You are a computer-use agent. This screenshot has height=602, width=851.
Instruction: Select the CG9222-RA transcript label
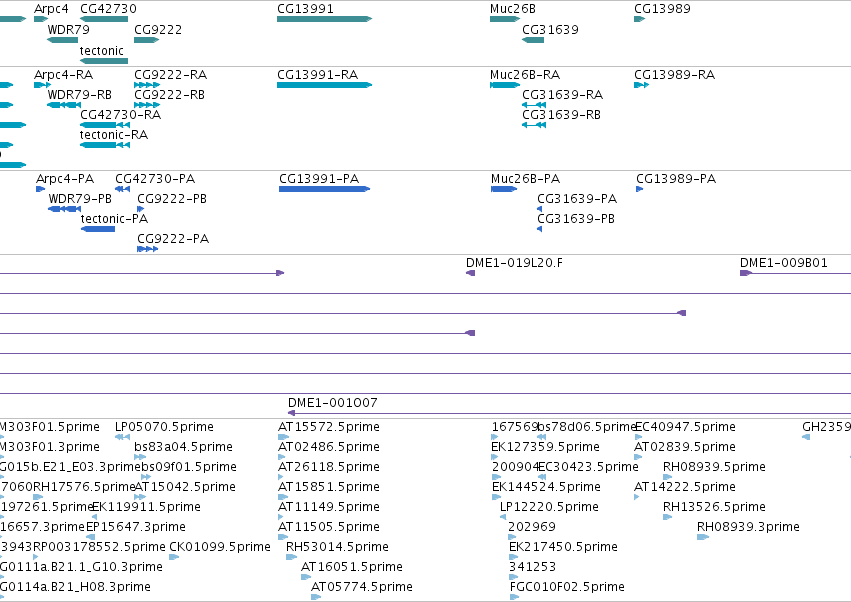pos(170,74)
